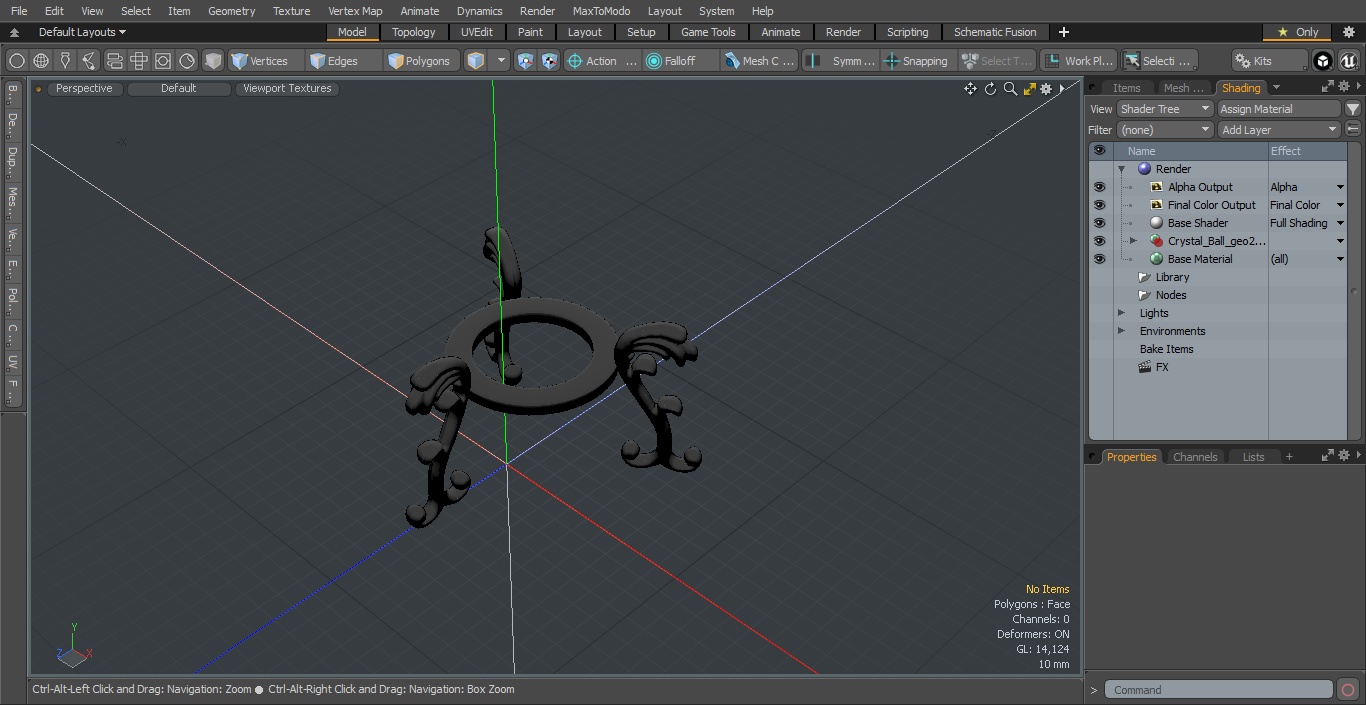
Task: Select the sphere primitive tool icon
Action: [x=16, y=61]
